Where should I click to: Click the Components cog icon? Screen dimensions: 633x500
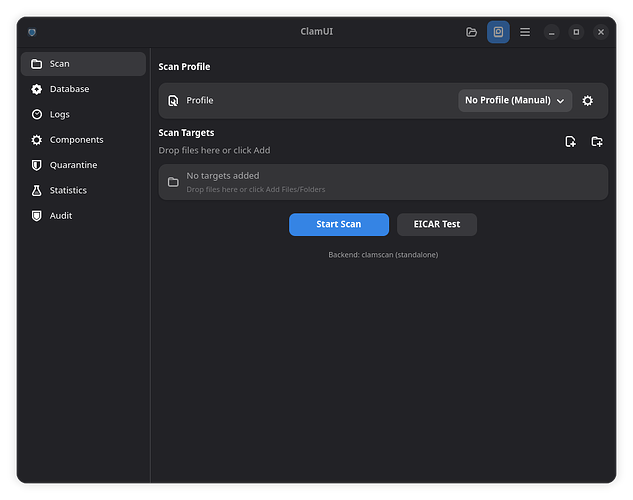click(37, 140)
